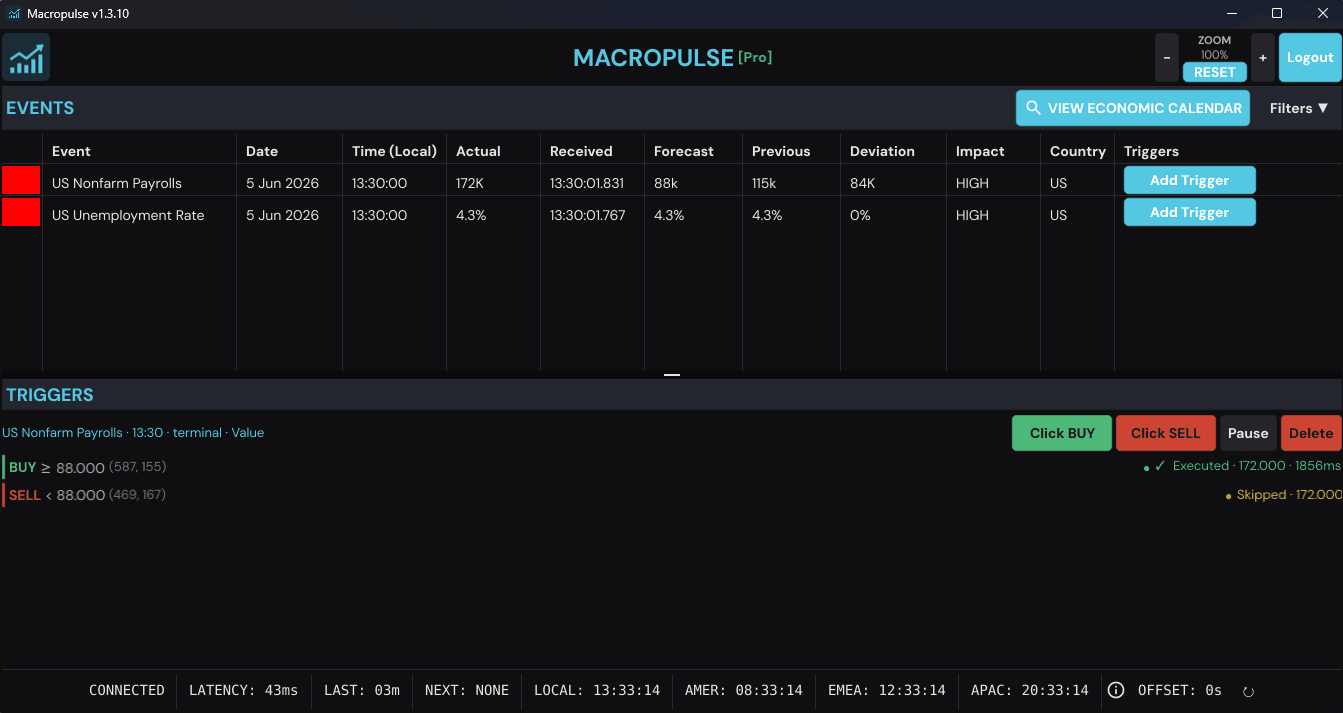Delete the Nonfarm Payrolls trigger
The image size is (1343, 713).
(x=1311, y=433)
